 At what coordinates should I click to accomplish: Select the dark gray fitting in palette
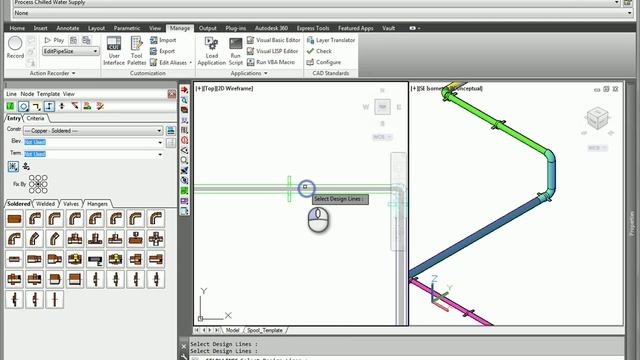95,259
